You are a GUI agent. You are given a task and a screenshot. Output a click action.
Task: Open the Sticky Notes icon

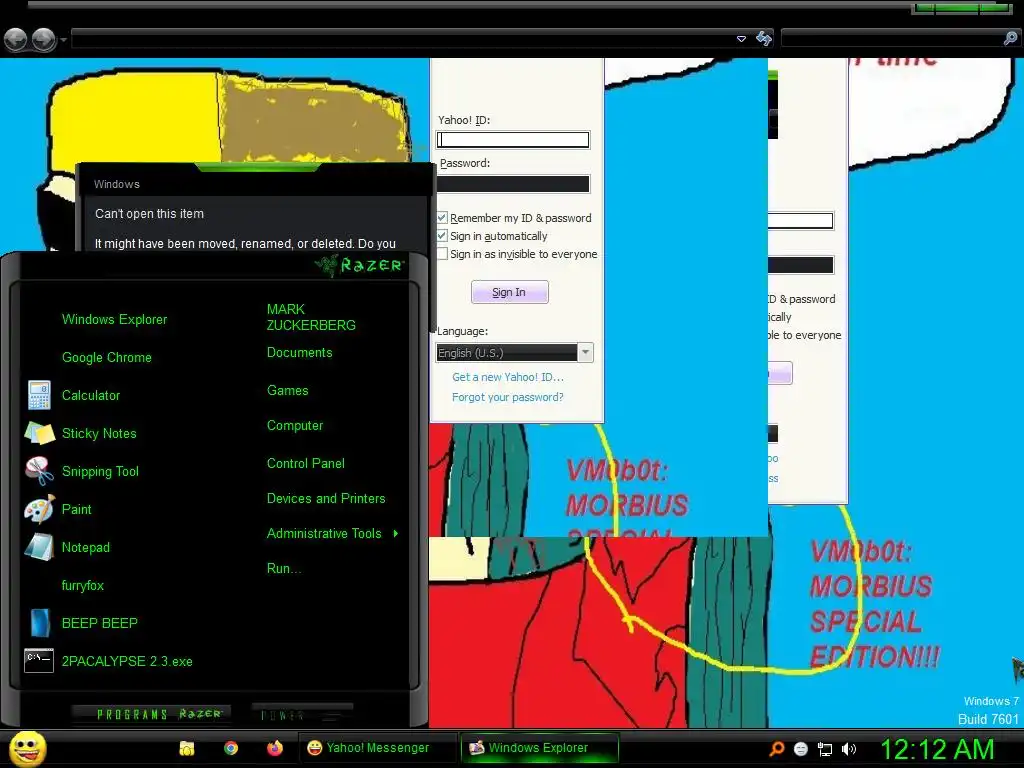click(x=39, y=433)
